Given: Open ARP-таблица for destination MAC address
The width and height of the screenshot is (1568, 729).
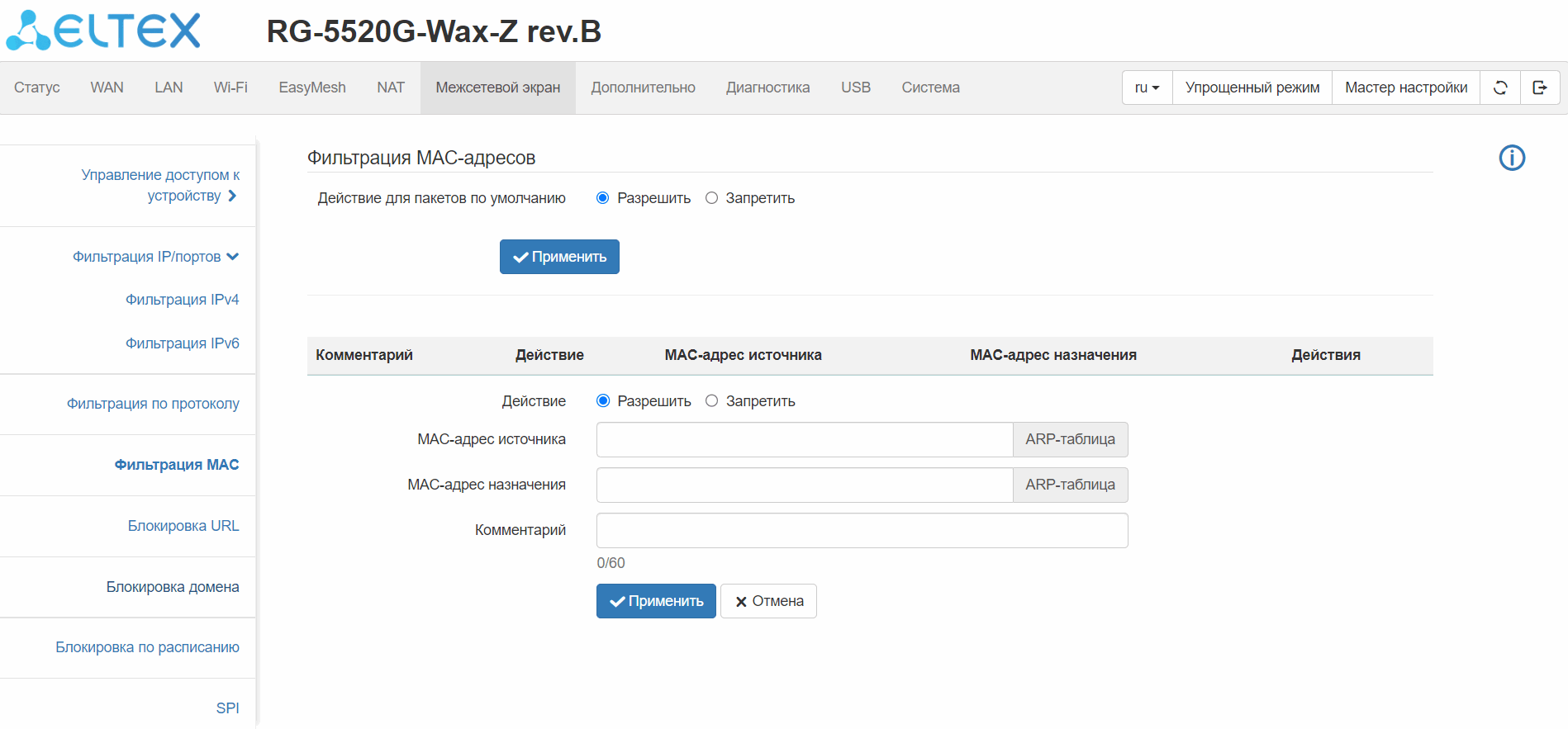Looking at the screenshot, I should click(x=1070, y=485).
